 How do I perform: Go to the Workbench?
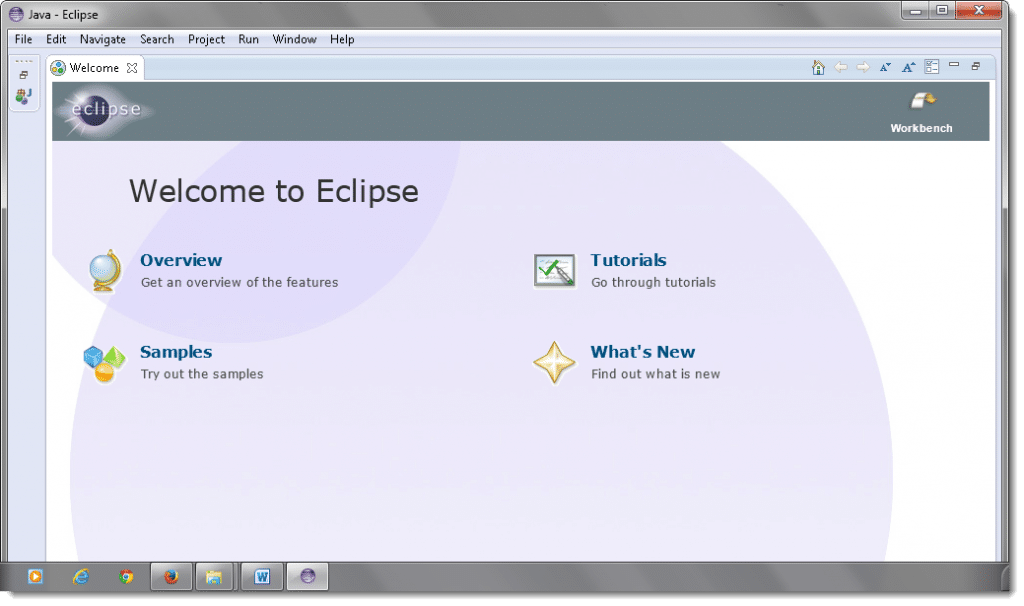(921, 111)
